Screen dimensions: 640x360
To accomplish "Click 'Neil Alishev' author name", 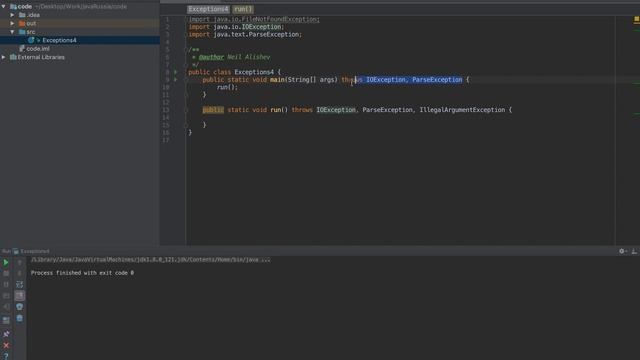I will click(x=249, y=57).
